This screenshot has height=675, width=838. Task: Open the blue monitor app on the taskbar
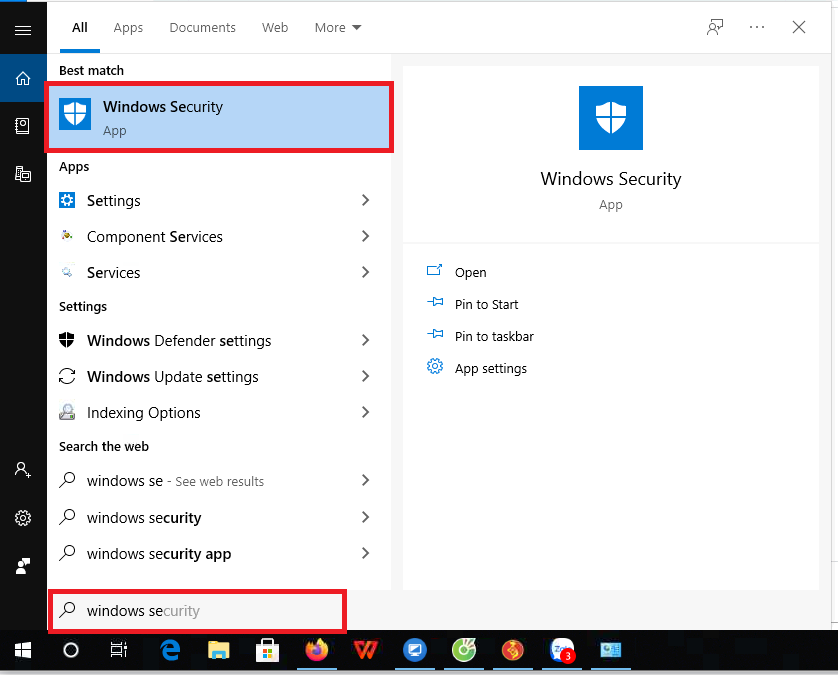(415, 650)
